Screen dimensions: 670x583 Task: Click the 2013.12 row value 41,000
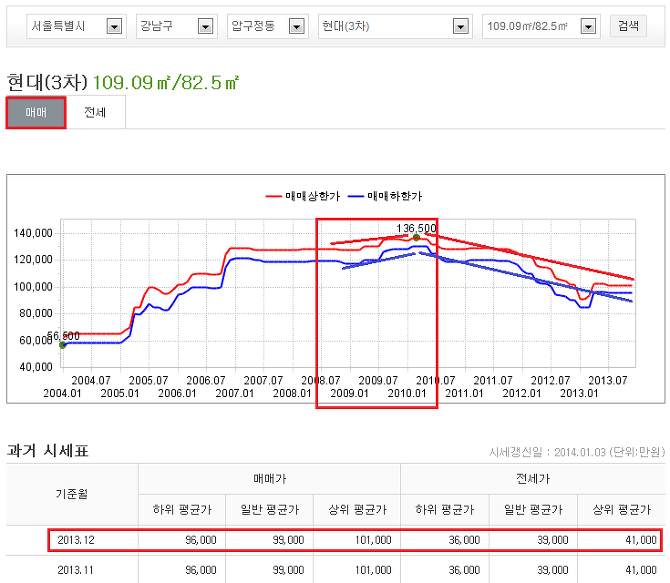click(641, 540)
